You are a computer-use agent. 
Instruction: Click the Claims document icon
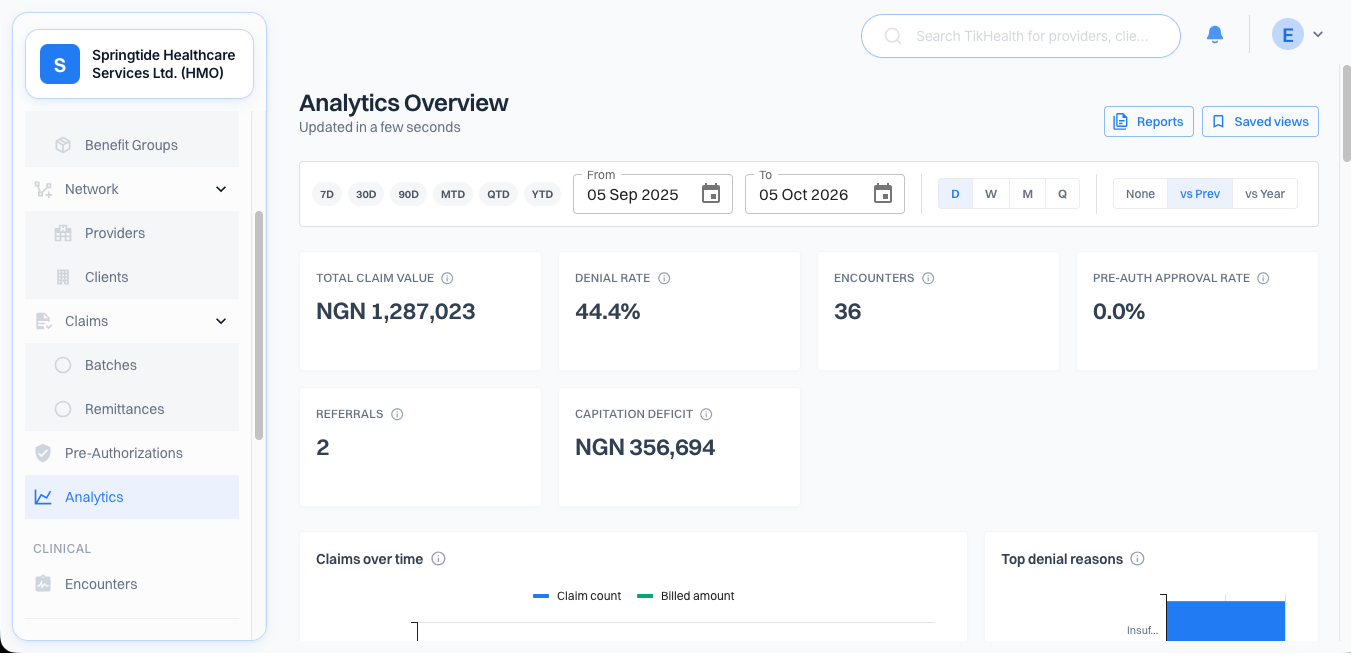click(43, 321)
